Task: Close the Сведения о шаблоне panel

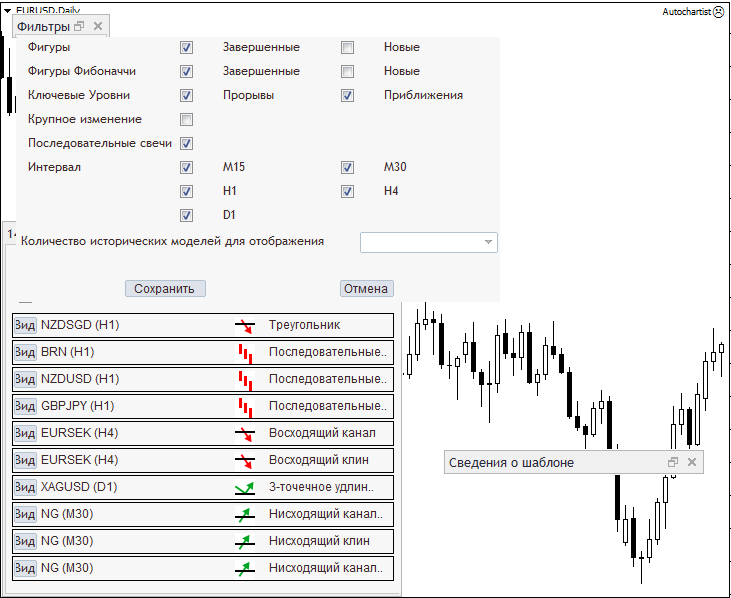Action: (x=691, y=462)
